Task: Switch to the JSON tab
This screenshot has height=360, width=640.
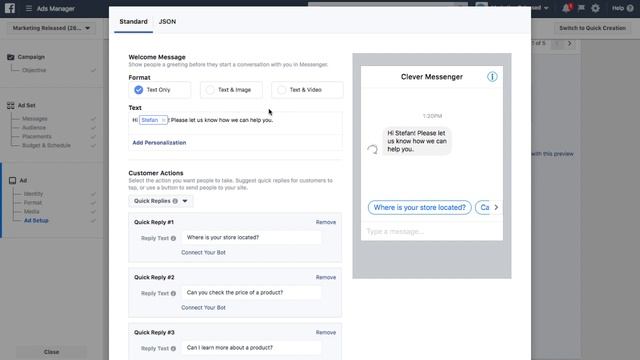Action: pos(167,22)
